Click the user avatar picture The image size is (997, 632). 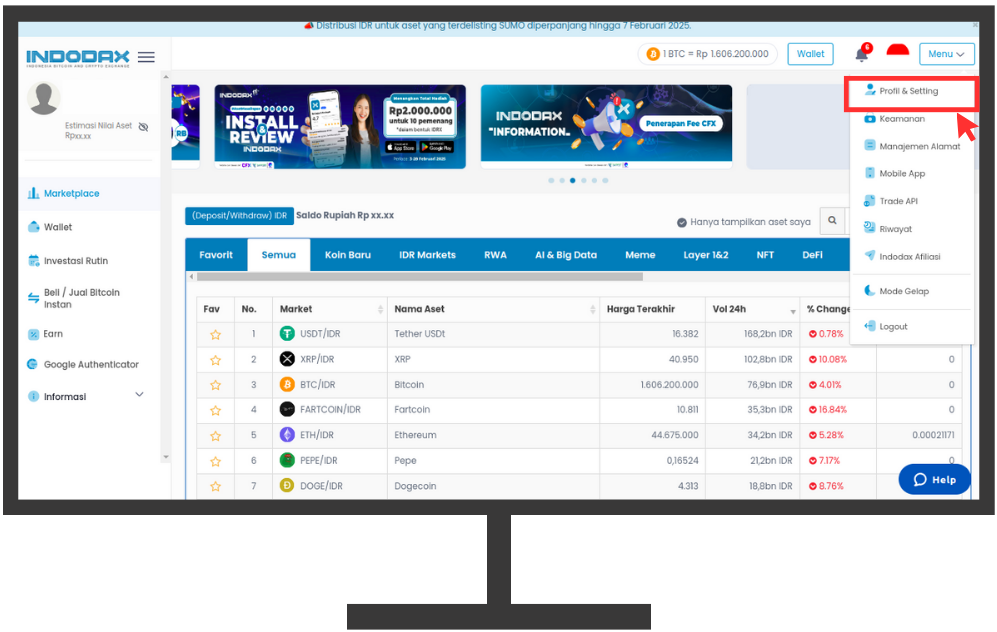[44, 98]
